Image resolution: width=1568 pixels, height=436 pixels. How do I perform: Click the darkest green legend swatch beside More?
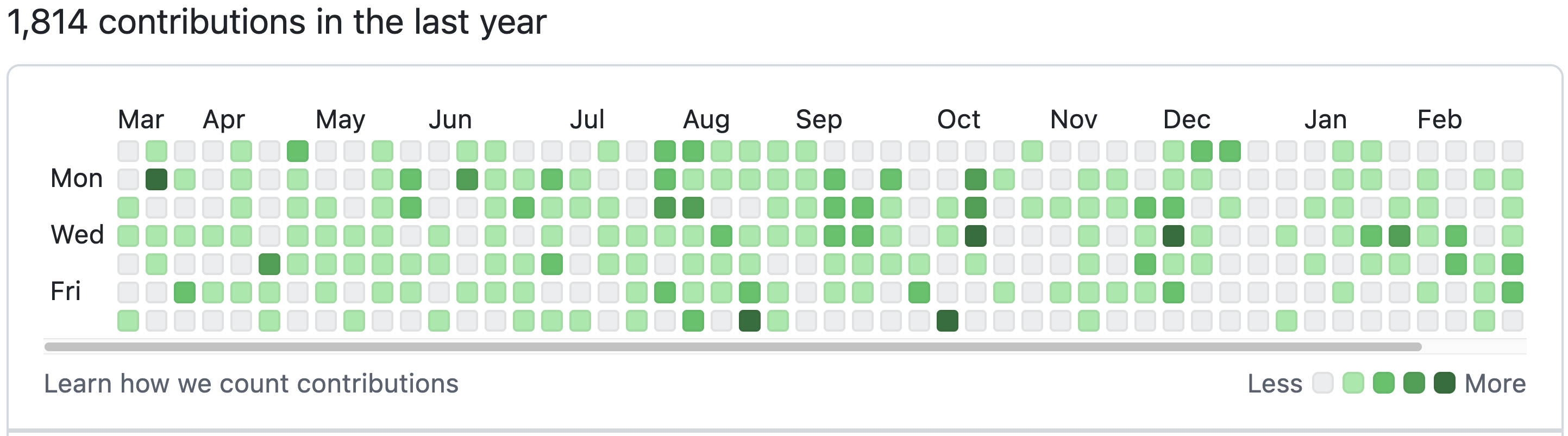(x=1445, y=383)
